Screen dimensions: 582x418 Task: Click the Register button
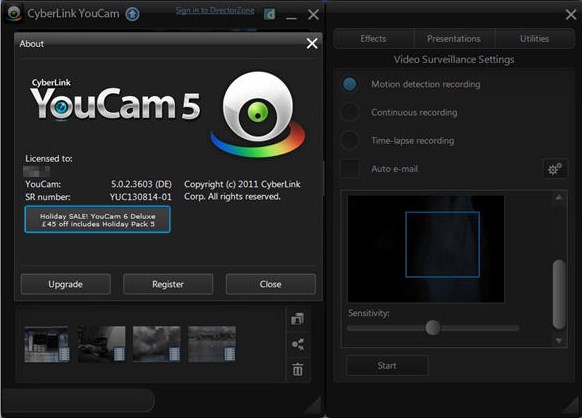[x=168, y=284]
